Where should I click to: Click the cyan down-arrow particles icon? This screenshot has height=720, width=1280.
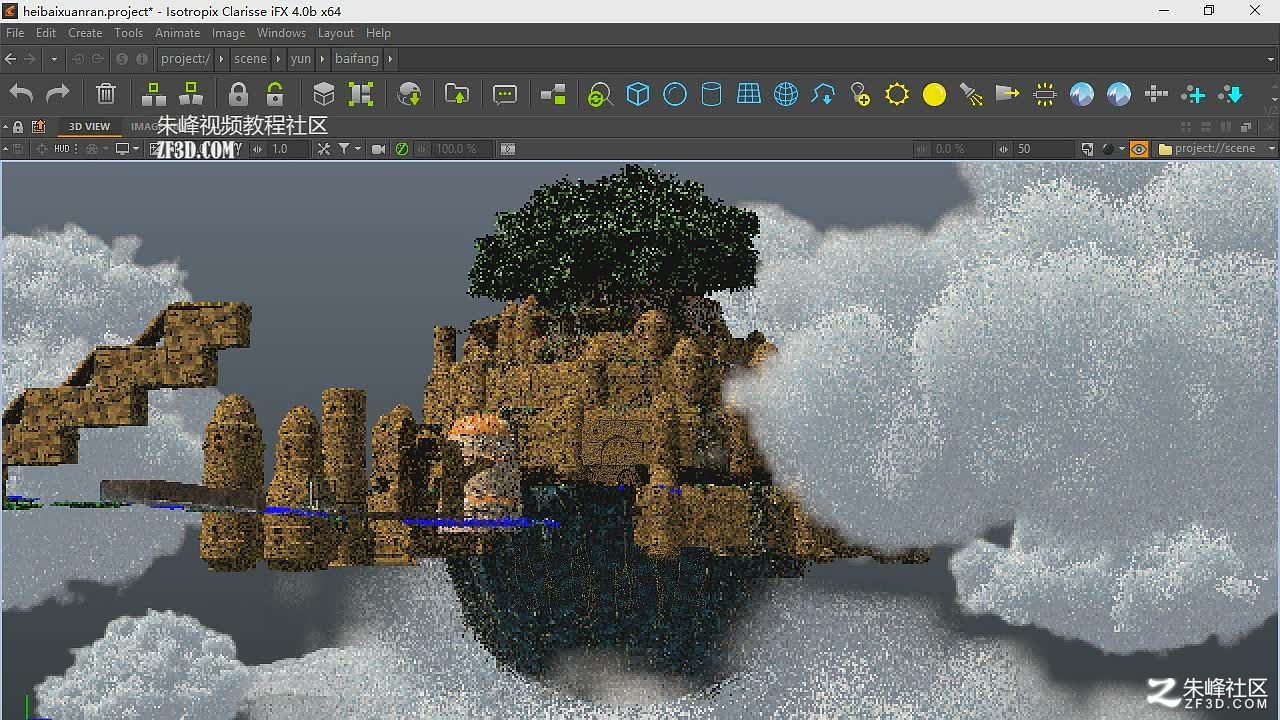click(x=1230, y=94)
